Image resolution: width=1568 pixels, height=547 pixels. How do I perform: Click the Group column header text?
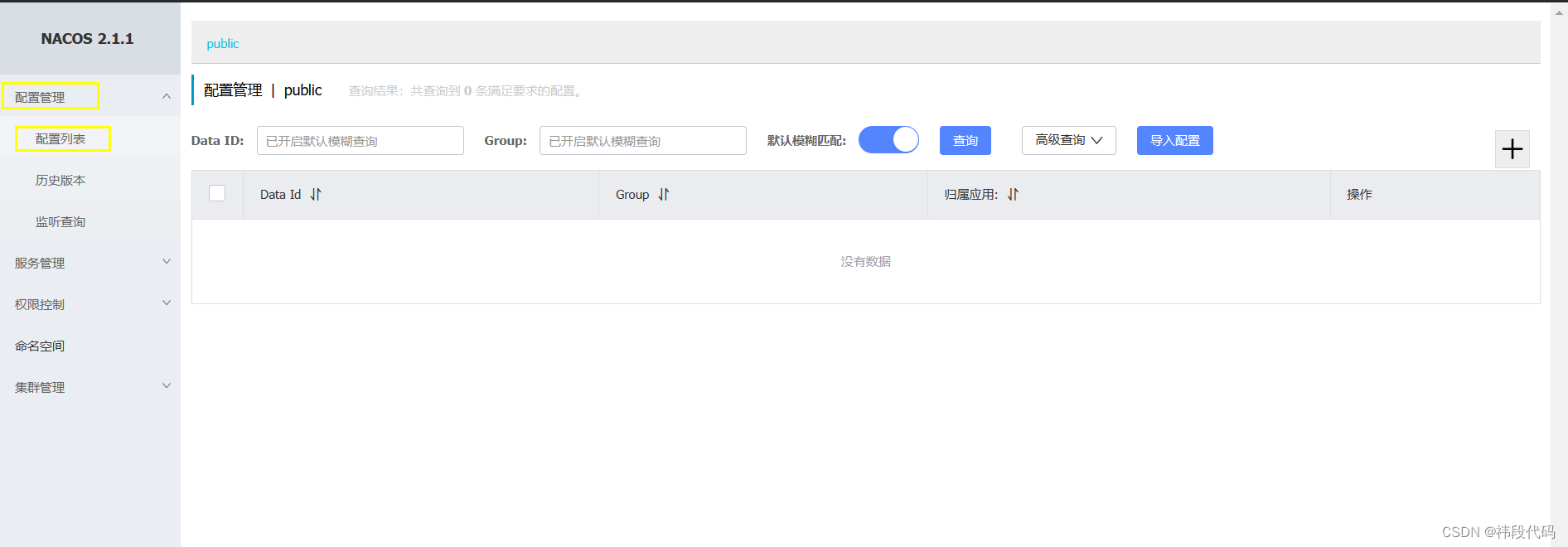pos(632,195)
